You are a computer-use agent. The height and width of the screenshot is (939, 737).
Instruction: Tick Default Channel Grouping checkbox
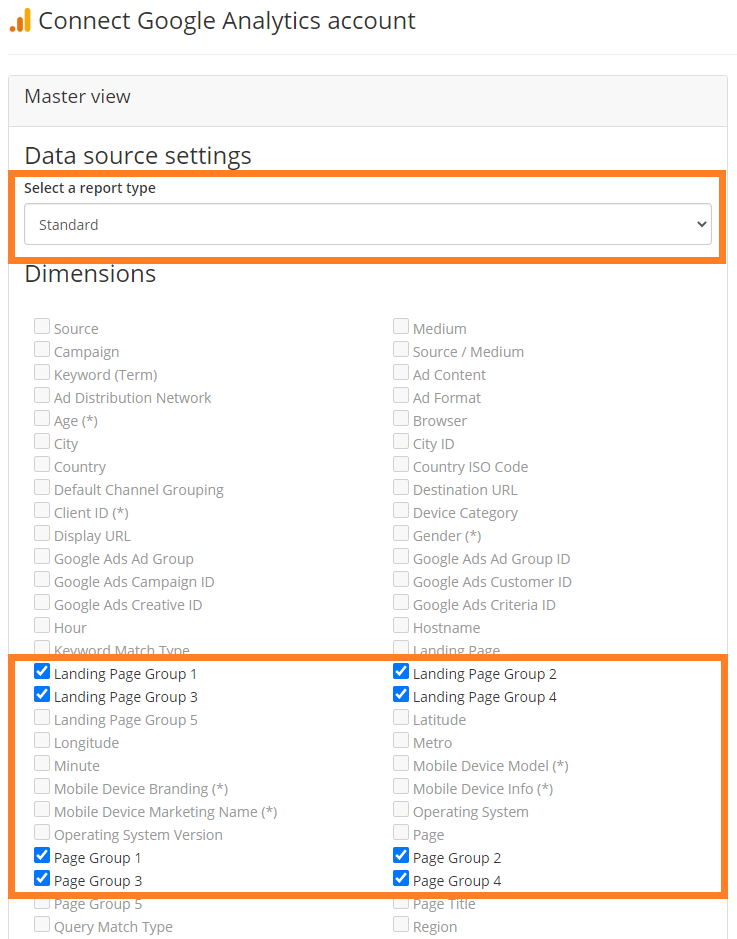coord(42,487)
